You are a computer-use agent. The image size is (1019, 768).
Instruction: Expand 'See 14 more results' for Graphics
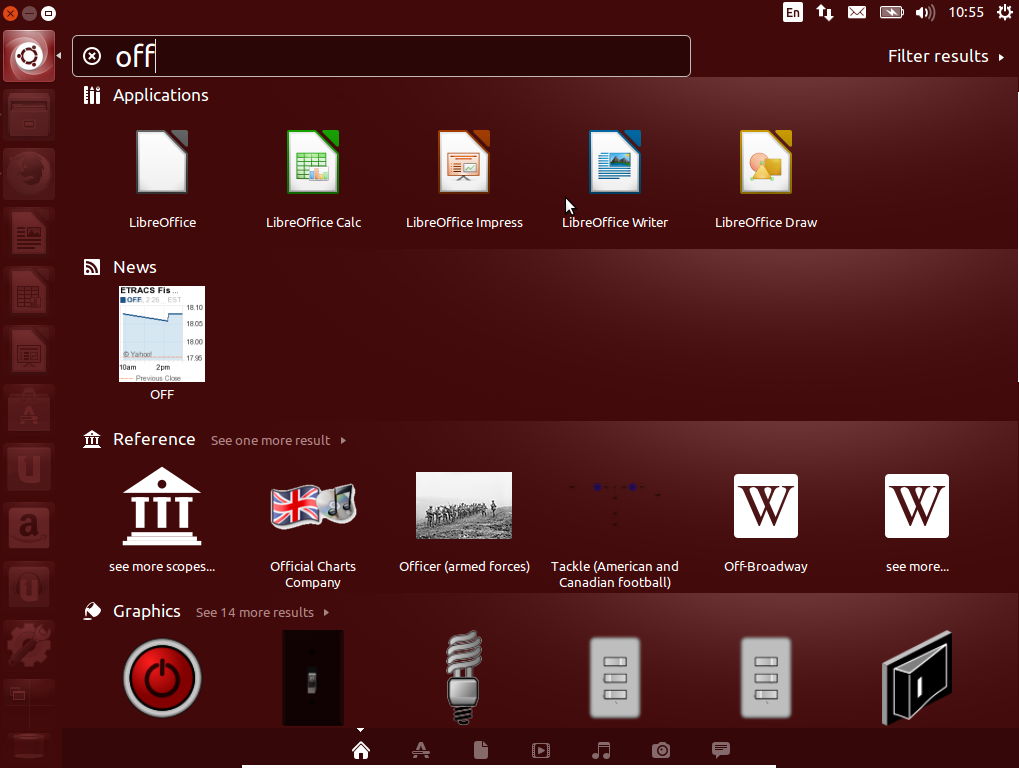click(x=263, y=613)
